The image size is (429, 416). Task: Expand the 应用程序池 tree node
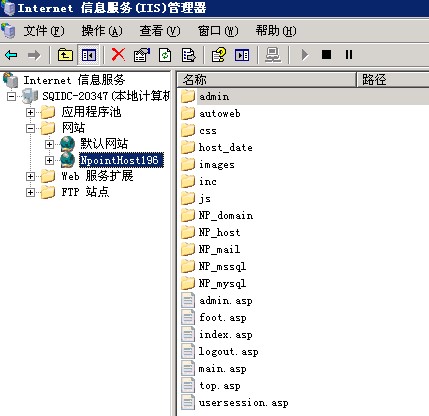30,112
